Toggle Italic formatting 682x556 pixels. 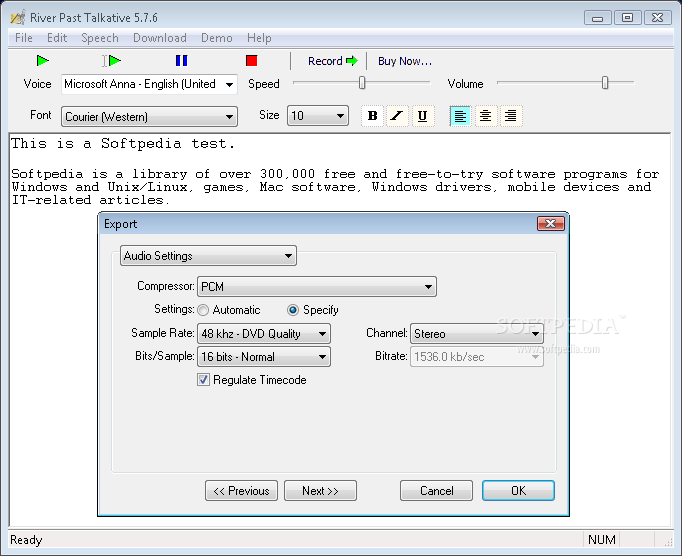(397, 116)
